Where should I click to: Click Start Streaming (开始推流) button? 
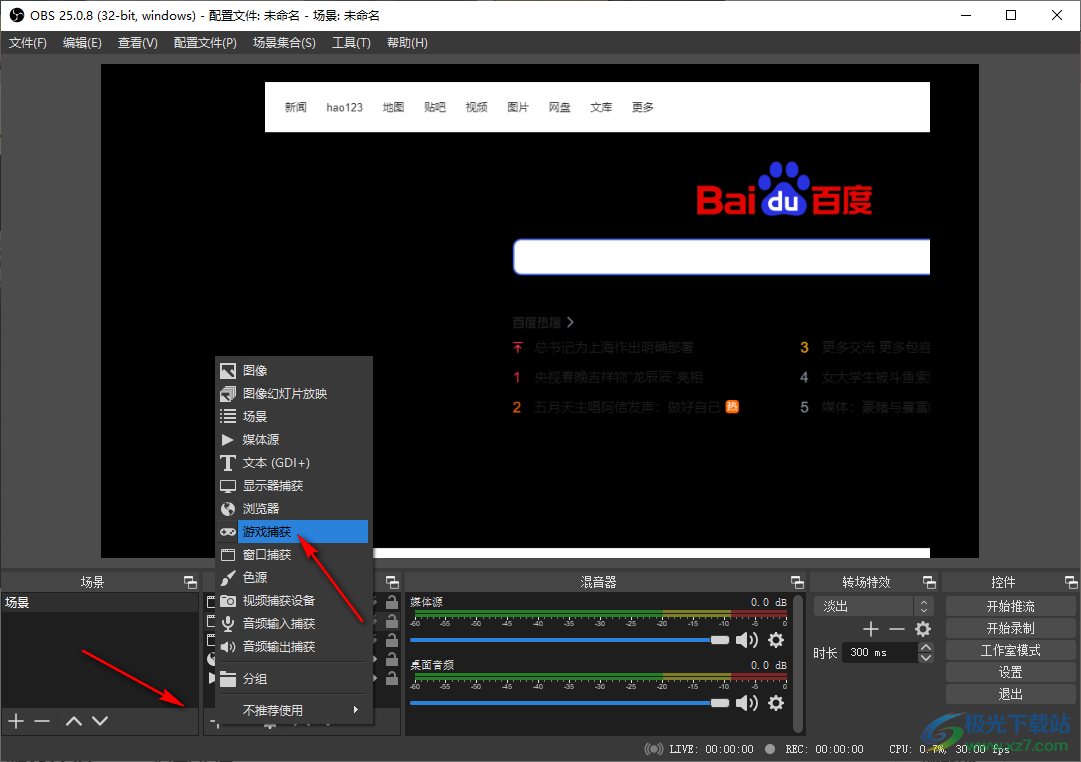1010,606
